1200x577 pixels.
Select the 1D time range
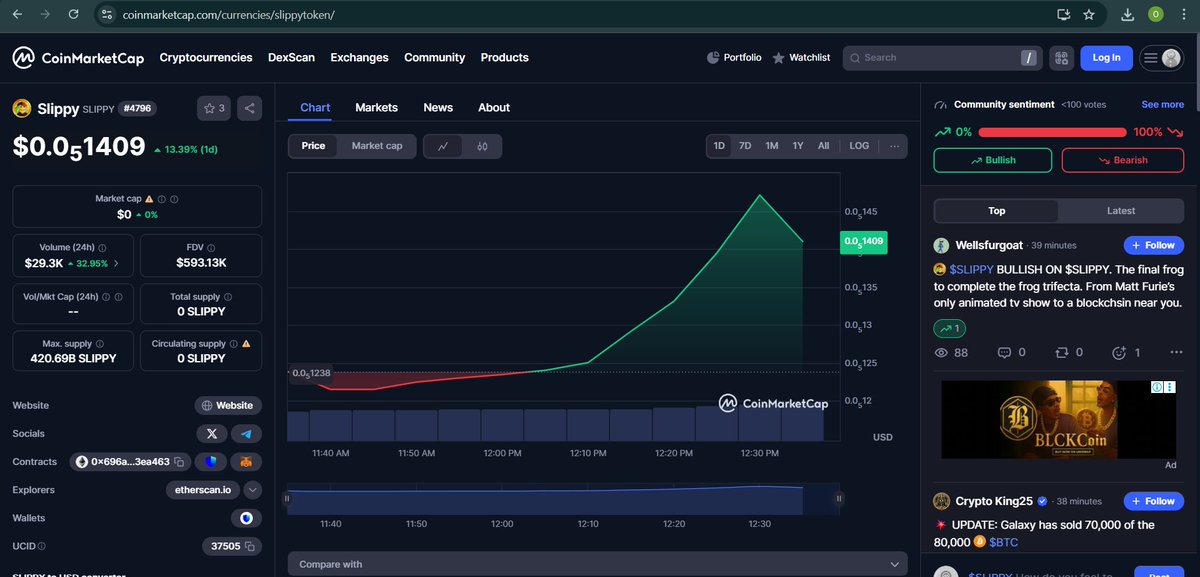tap(719, 146)
